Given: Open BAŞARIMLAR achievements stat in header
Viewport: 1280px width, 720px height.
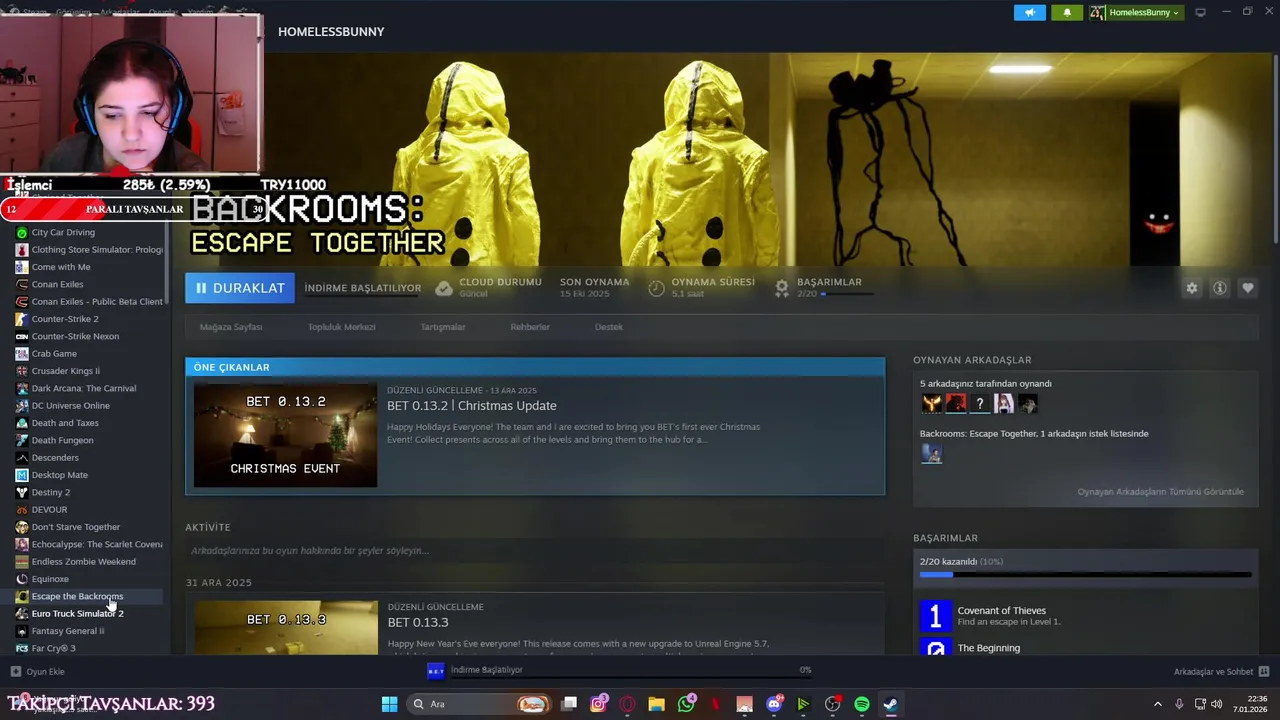Looking at the screenshot, I should (x=828, y=288).
